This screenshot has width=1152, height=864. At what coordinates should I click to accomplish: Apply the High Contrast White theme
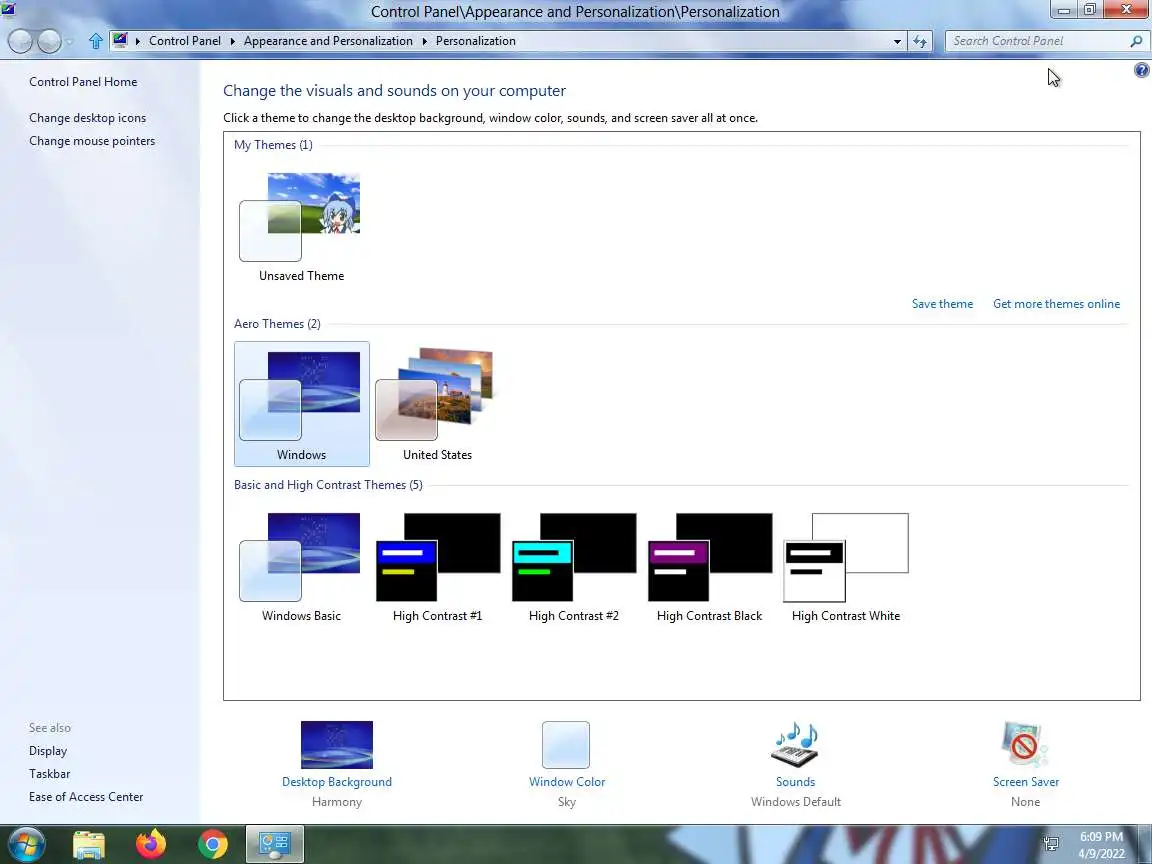pyautogui.click(x=846, y=566)
